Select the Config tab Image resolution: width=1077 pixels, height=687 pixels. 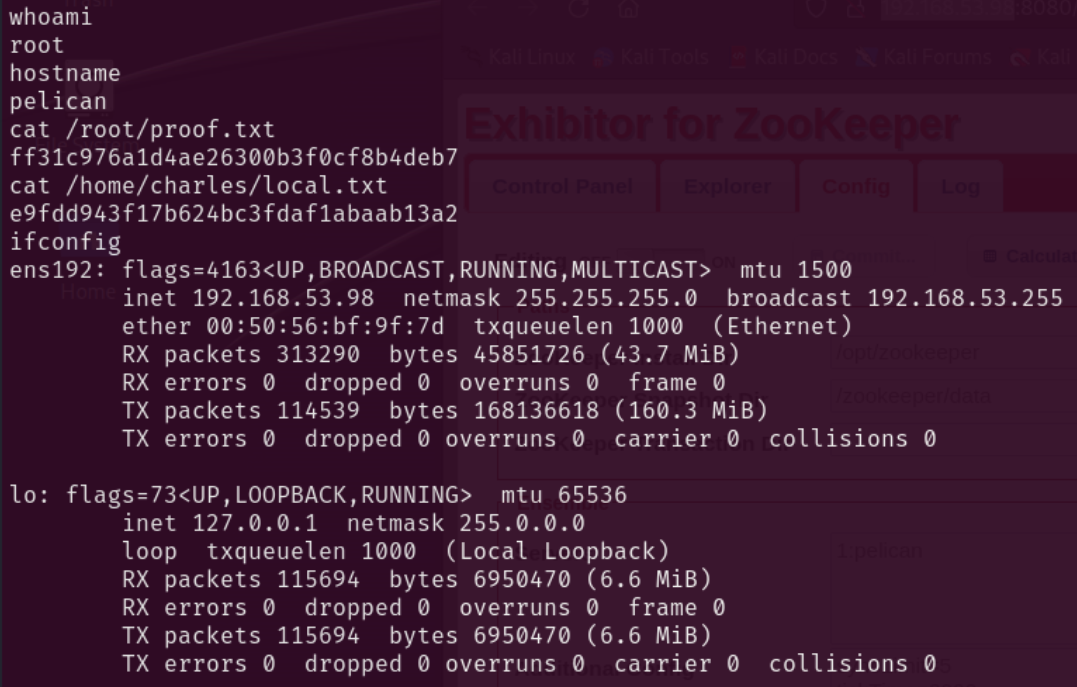coord(856,185)
